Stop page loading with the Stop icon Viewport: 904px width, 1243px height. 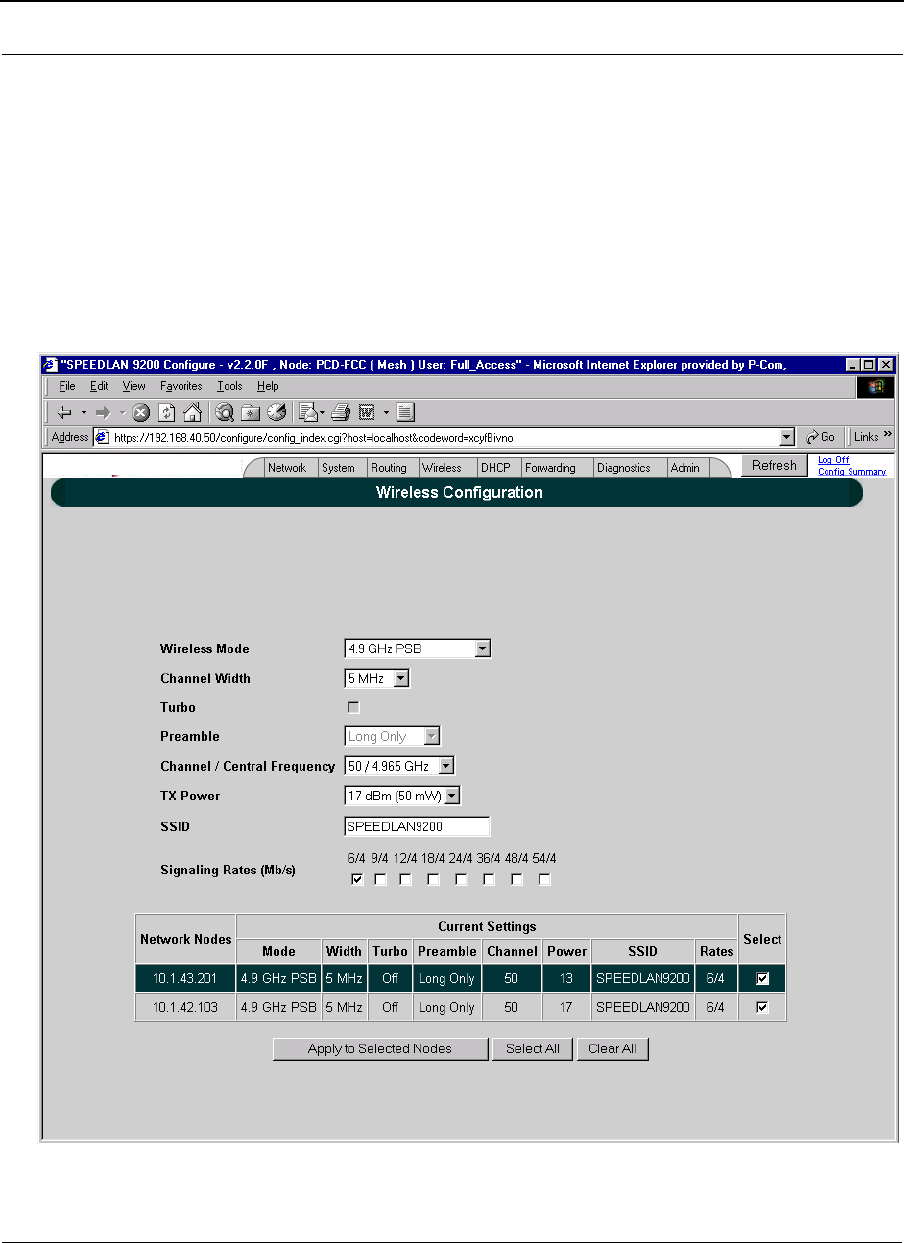pyautogui.click(x=141, y=412)
